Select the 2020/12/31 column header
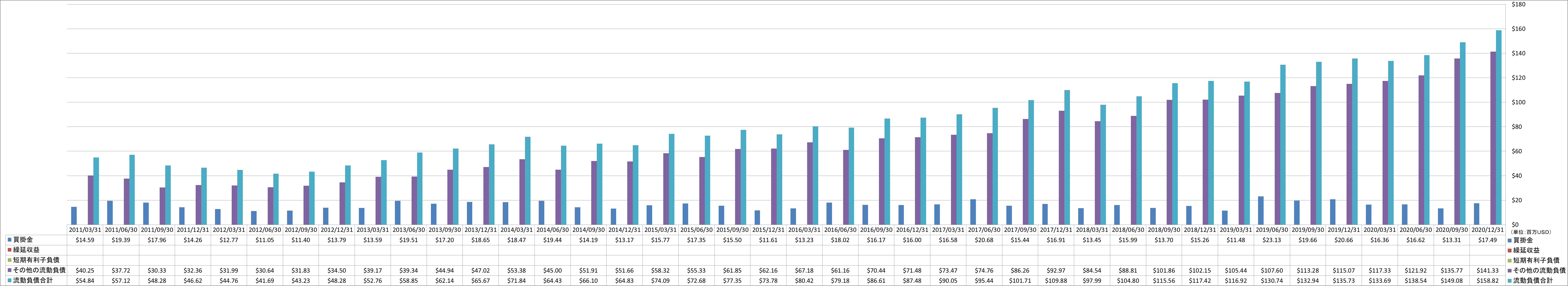1568x286 pixels. click(1488, 230)
